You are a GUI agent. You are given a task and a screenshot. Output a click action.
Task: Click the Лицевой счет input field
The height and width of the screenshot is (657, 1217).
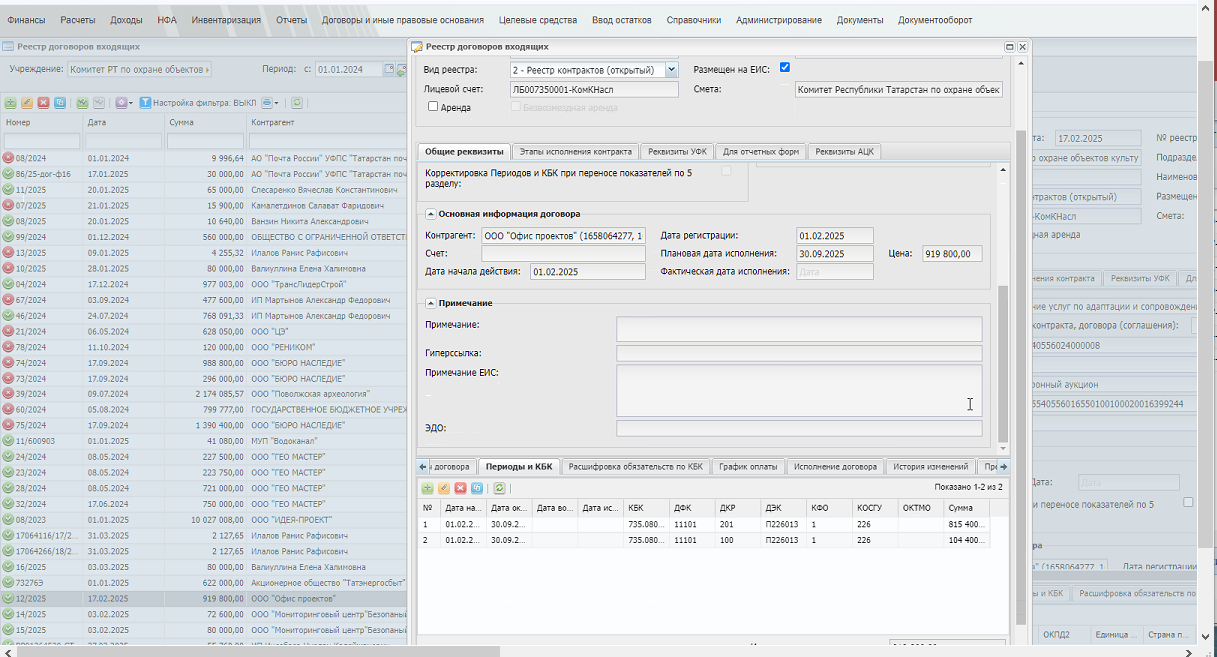[594, 89]
